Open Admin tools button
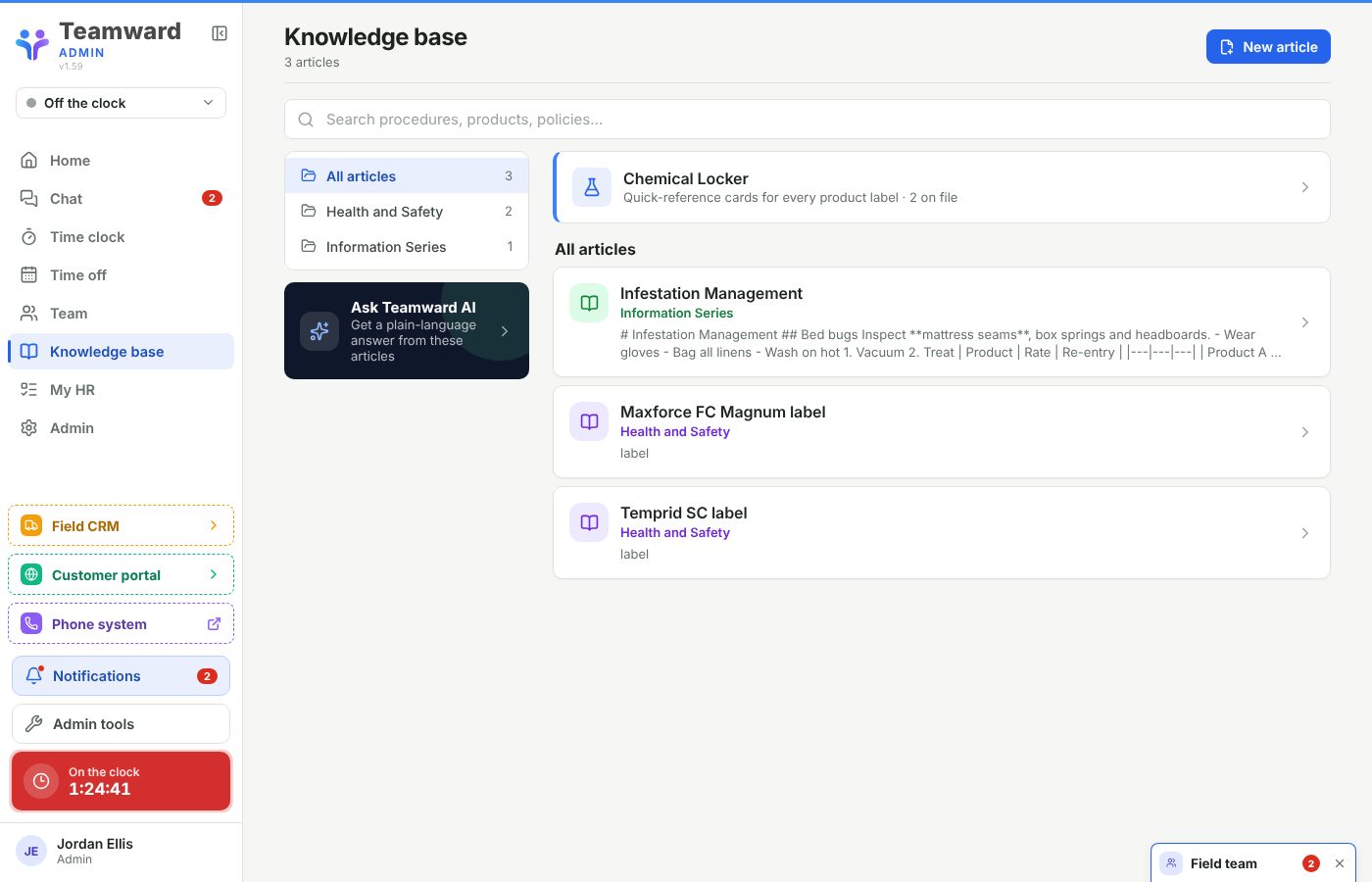 pos(121,723)
